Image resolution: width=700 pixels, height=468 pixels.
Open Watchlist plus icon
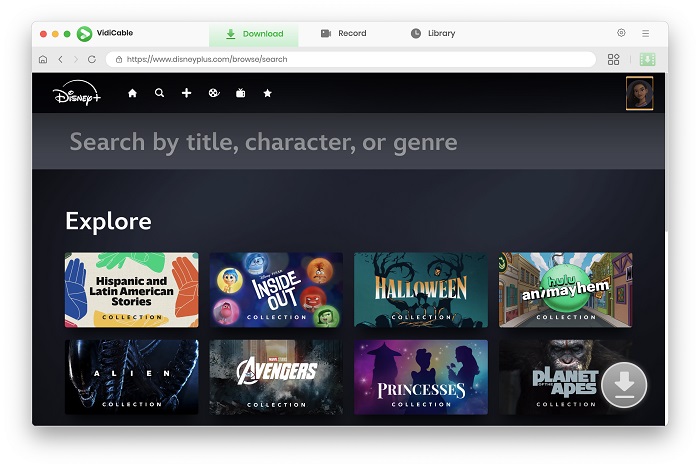point(187,93)
